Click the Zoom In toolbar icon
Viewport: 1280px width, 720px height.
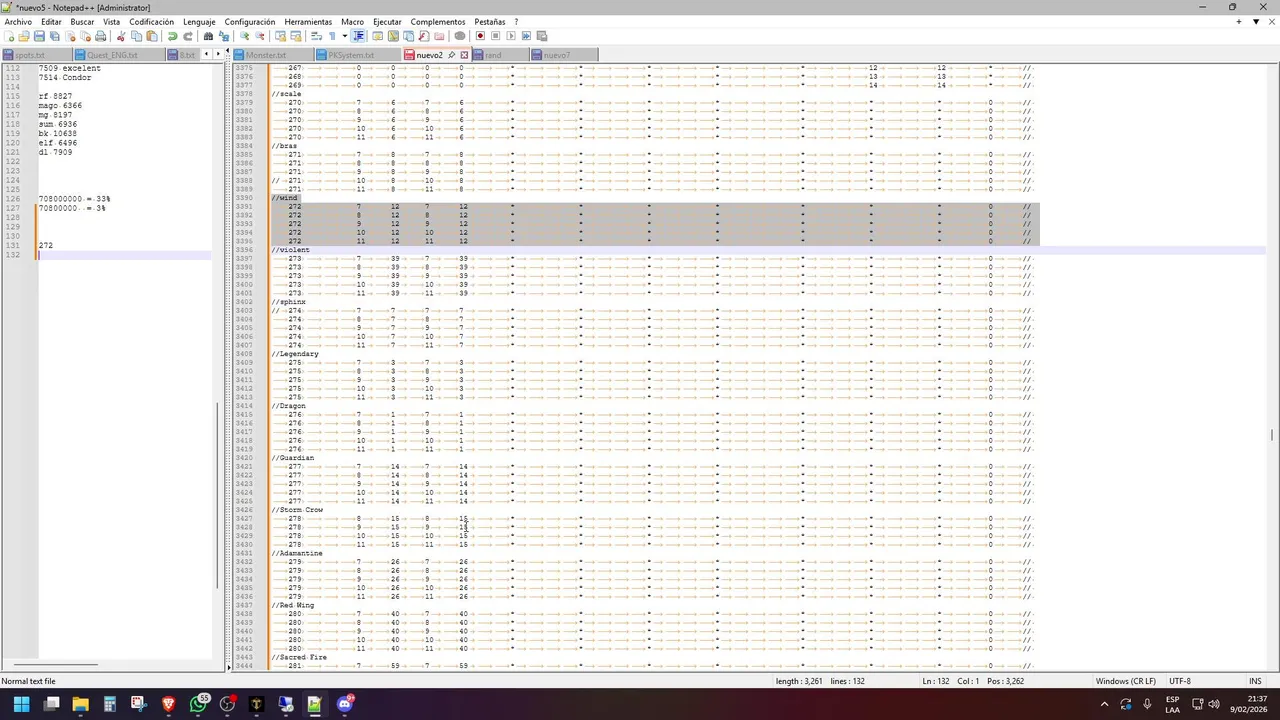[245, 36]
